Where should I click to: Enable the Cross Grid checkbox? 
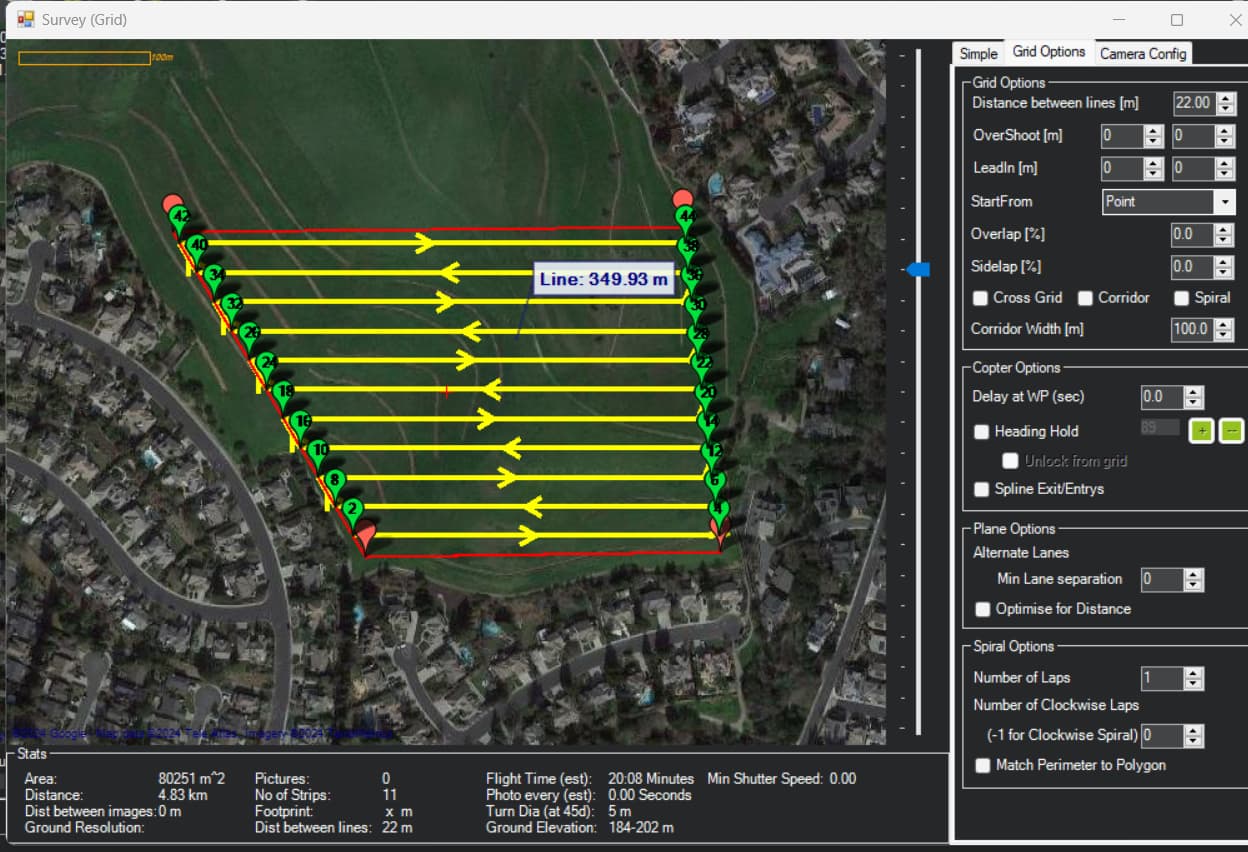[980, 297]
